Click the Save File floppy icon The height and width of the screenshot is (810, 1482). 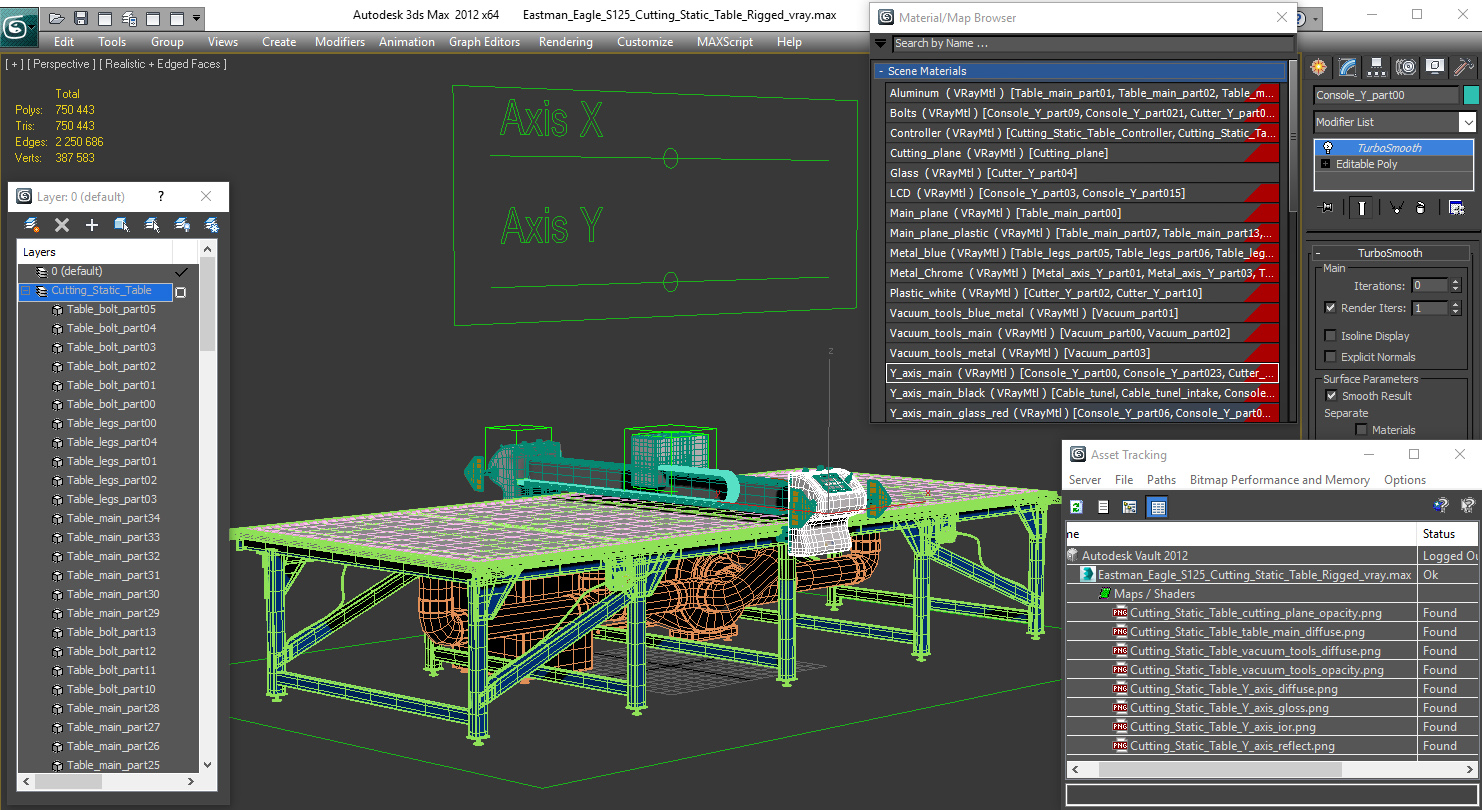(x=81, y=18)
